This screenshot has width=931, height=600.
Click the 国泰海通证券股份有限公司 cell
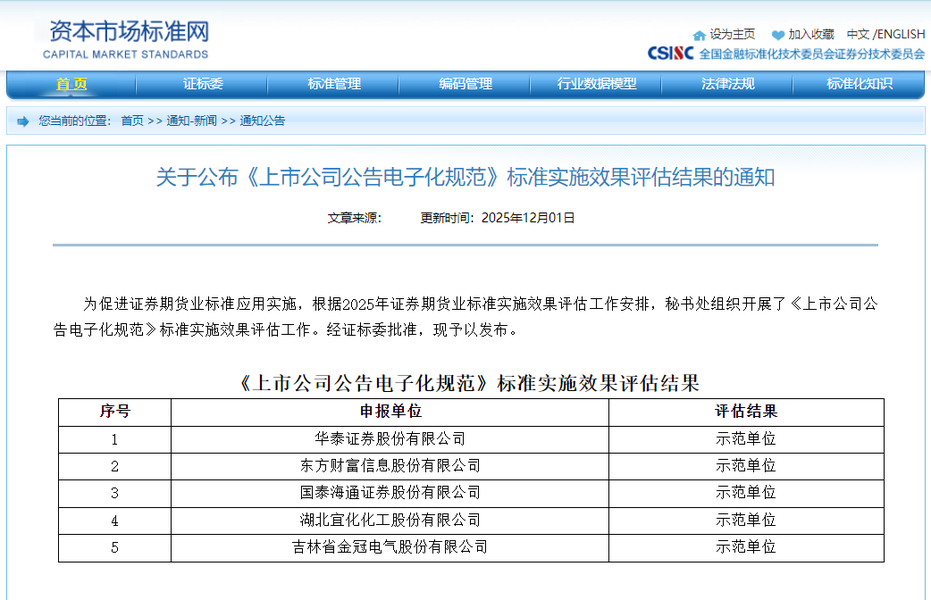[390, 493]
